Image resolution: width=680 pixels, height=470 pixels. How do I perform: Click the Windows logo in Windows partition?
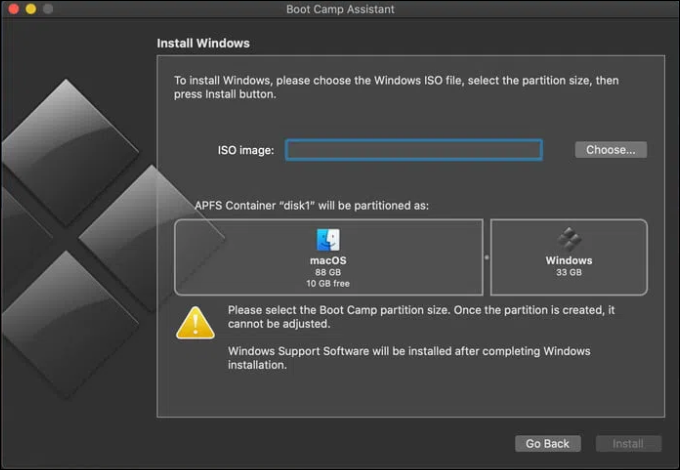coord(569,238)
